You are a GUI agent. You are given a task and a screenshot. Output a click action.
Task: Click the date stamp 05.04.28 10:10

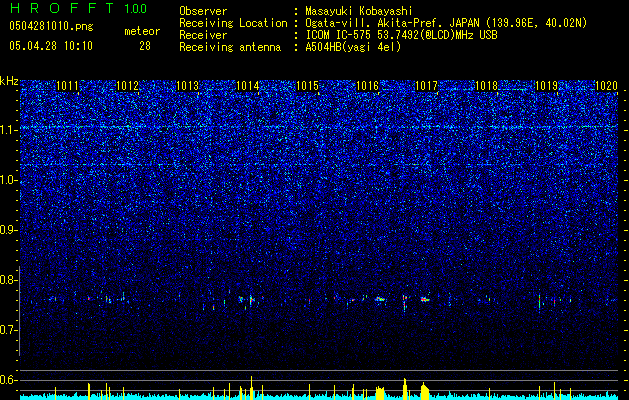(51, 46)
